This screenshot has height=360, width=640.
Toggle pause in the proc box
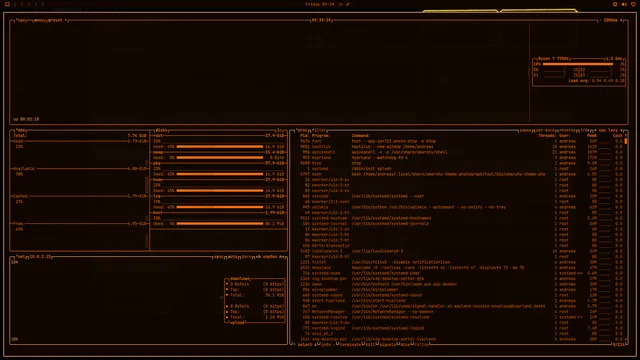click(x=525, y=130)
